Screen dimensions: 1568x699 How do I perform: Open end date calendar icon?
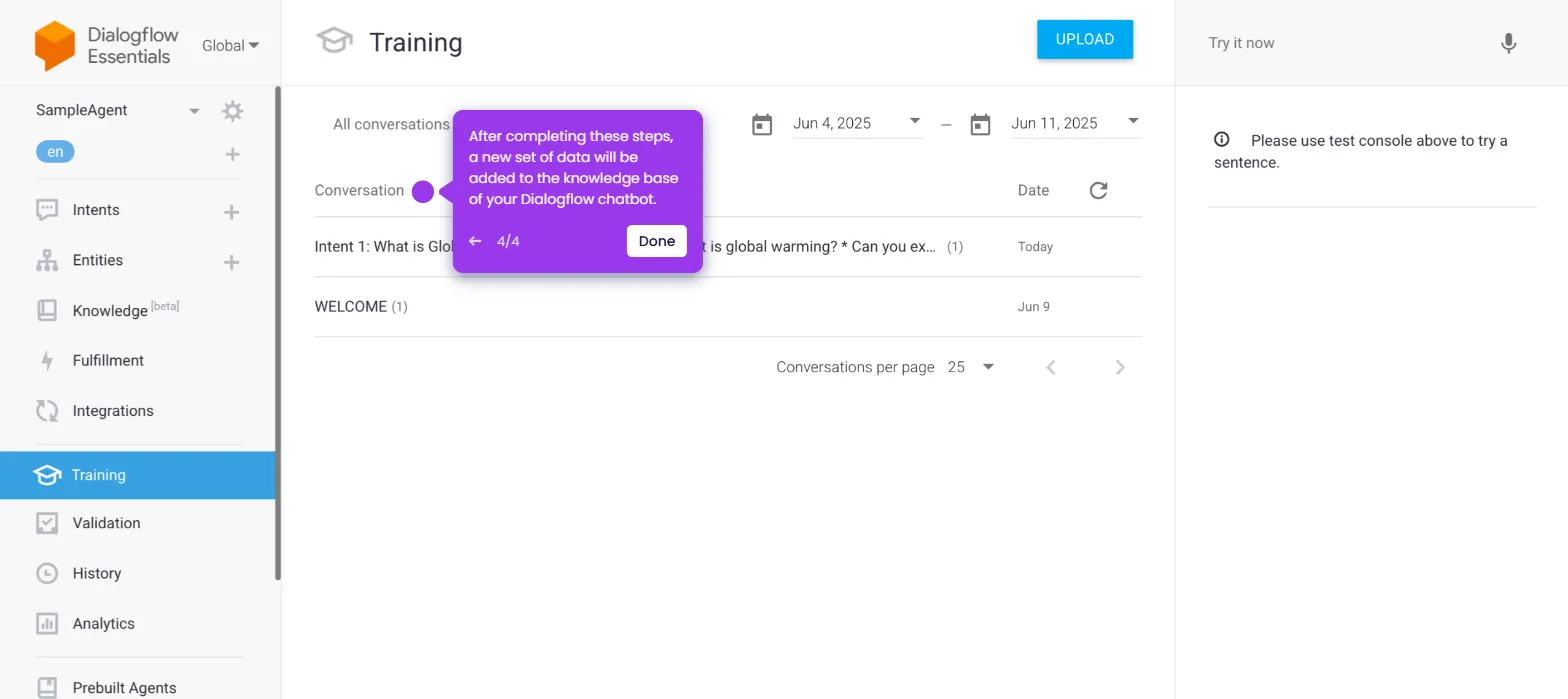pos(980,125)
